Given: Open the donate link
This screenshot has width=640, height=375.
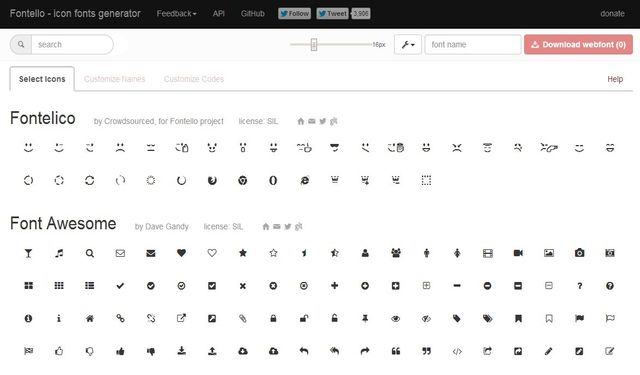Looking at the screenshot, I should (612, 13).
